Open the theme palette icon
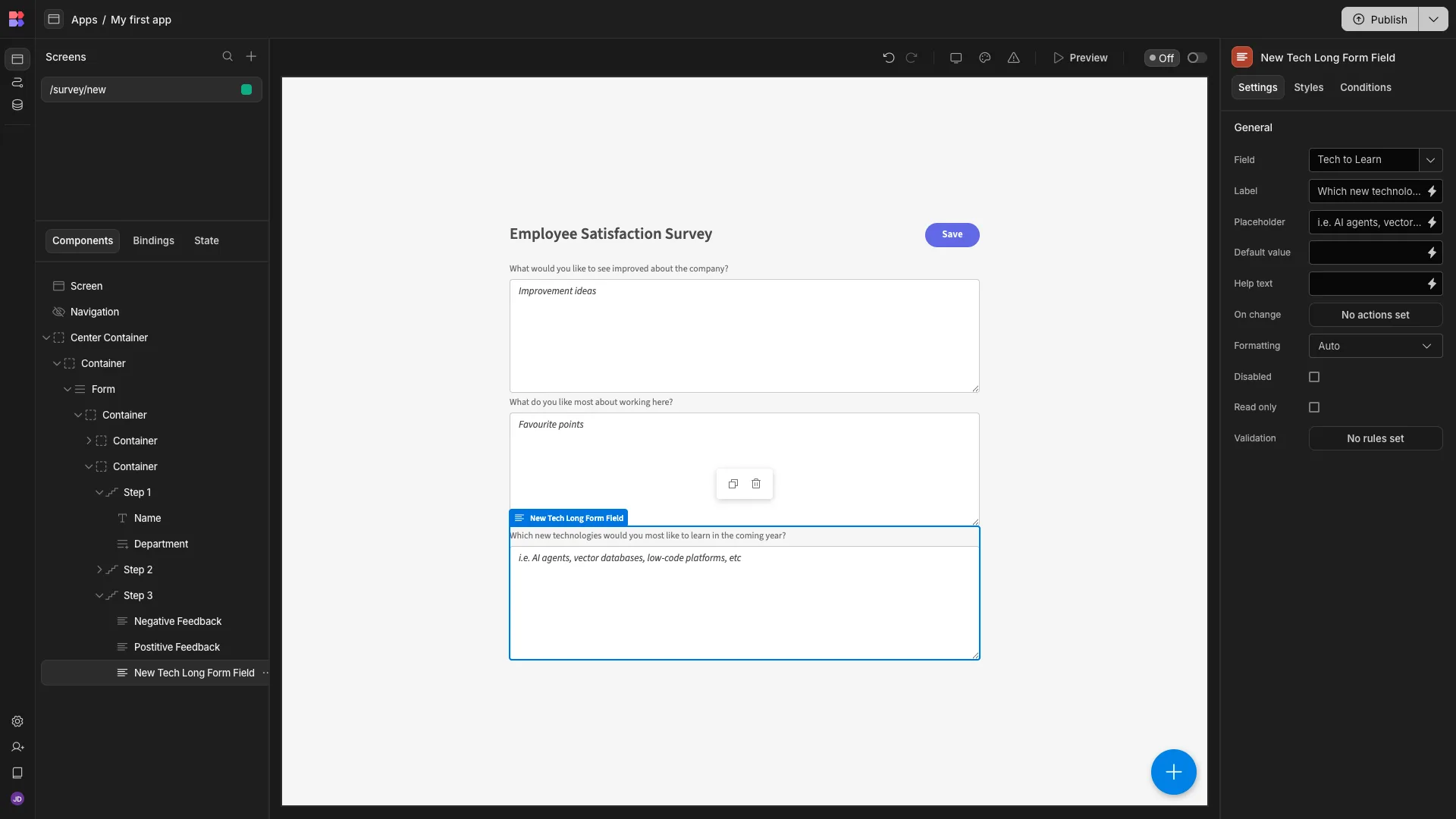This screenshot has width=1456, height=819. click(x=985, y=58)
